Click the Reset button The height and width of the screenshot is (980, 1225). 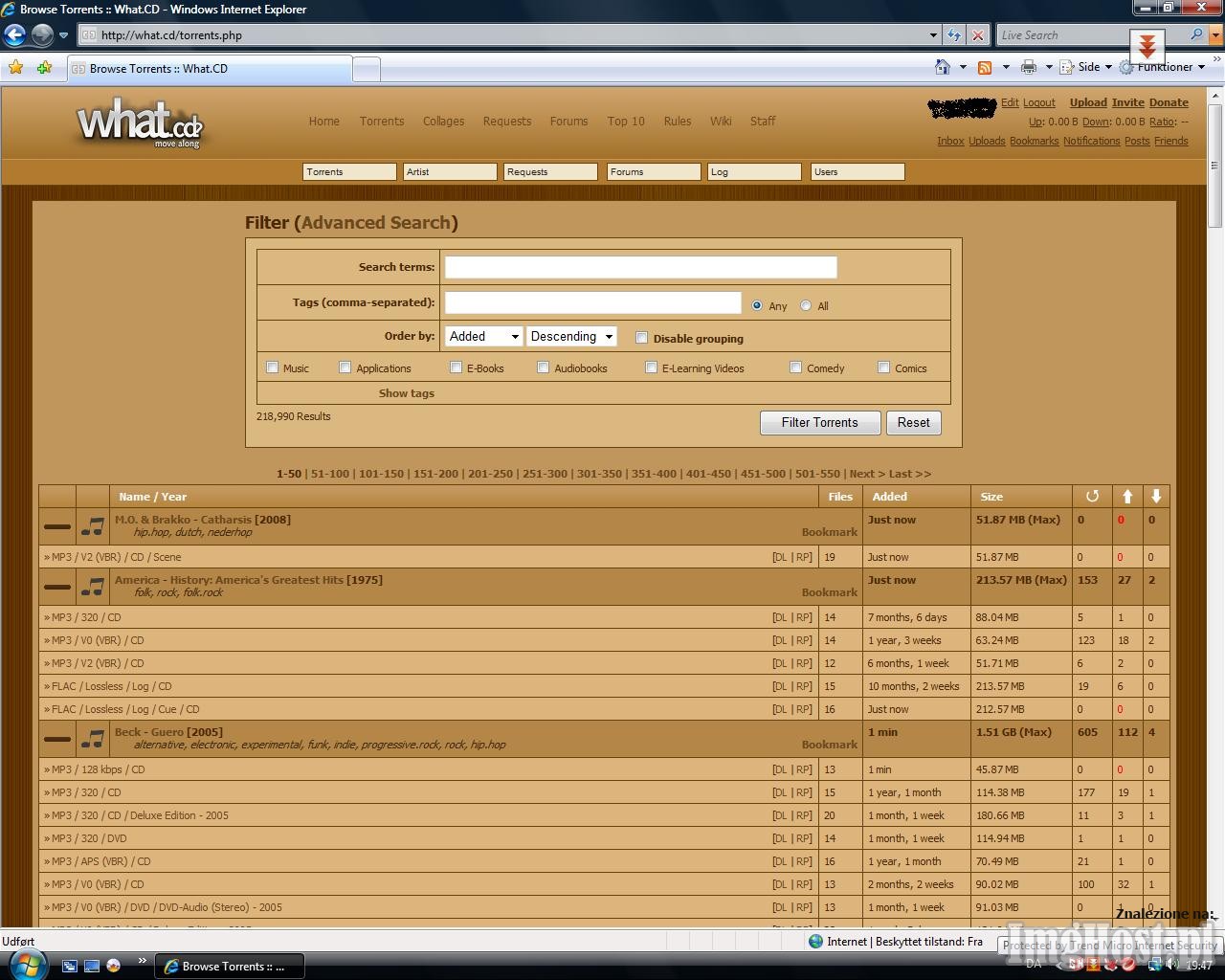914,423
